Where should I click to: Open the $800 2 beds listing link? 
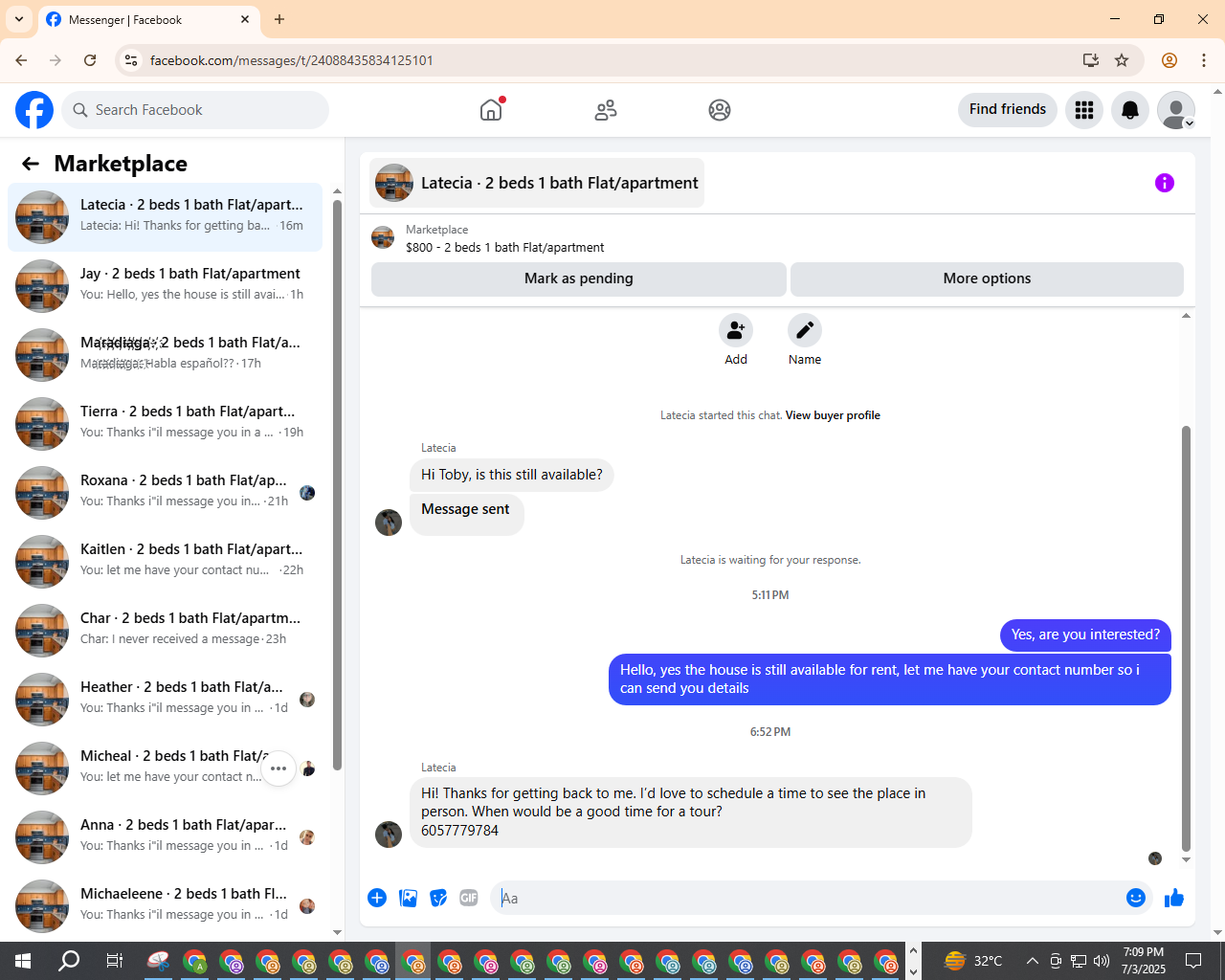click(504, 247)
